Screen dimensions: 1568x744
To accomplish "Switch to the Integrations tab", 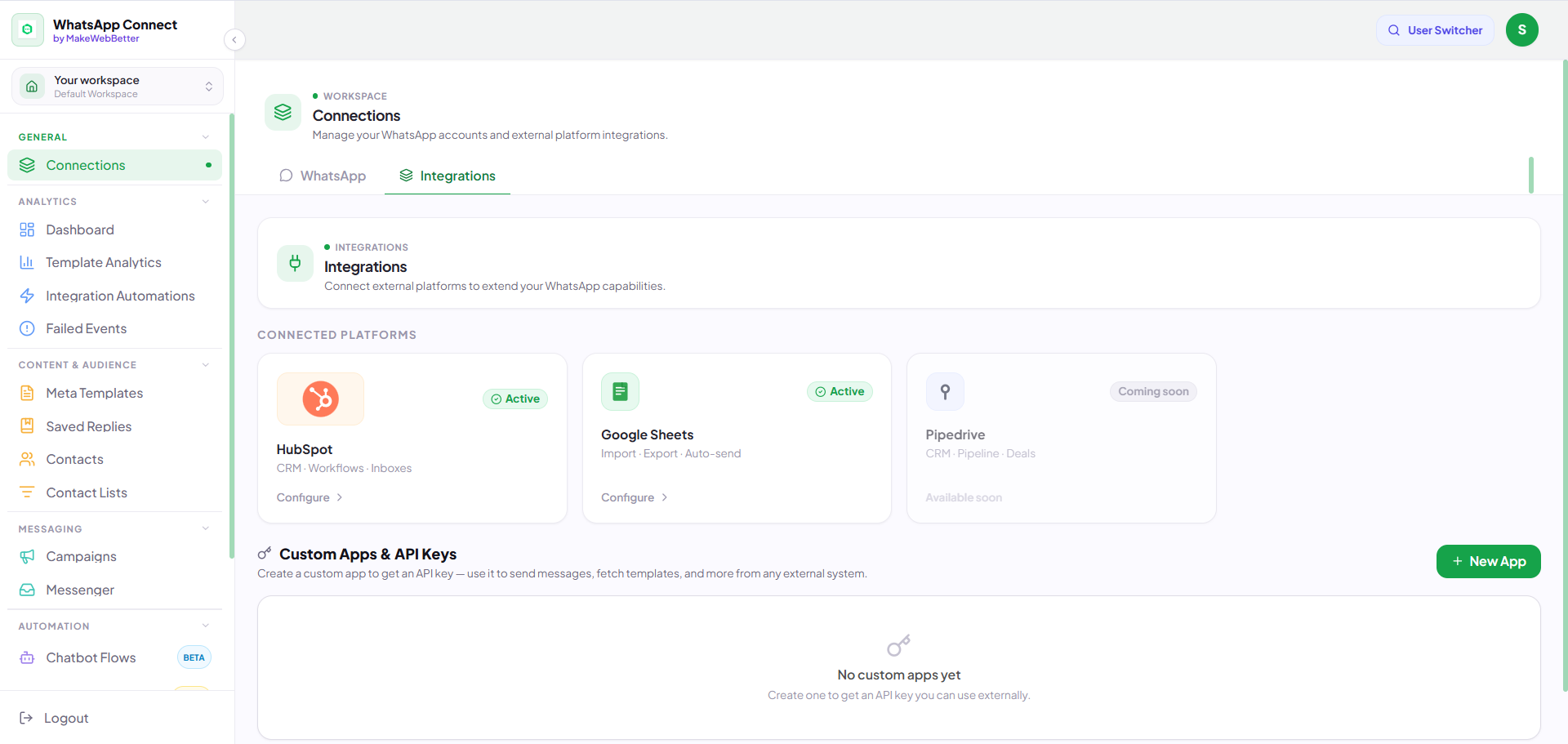I will (x=448, y=176).
